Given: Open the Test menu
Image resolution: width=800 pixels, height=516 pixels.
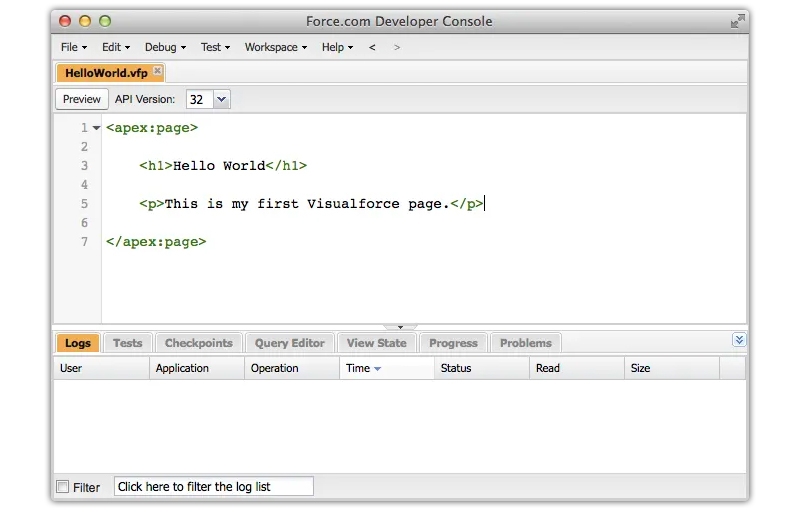Looking at the screenshot, I should [x=215, y=47].
